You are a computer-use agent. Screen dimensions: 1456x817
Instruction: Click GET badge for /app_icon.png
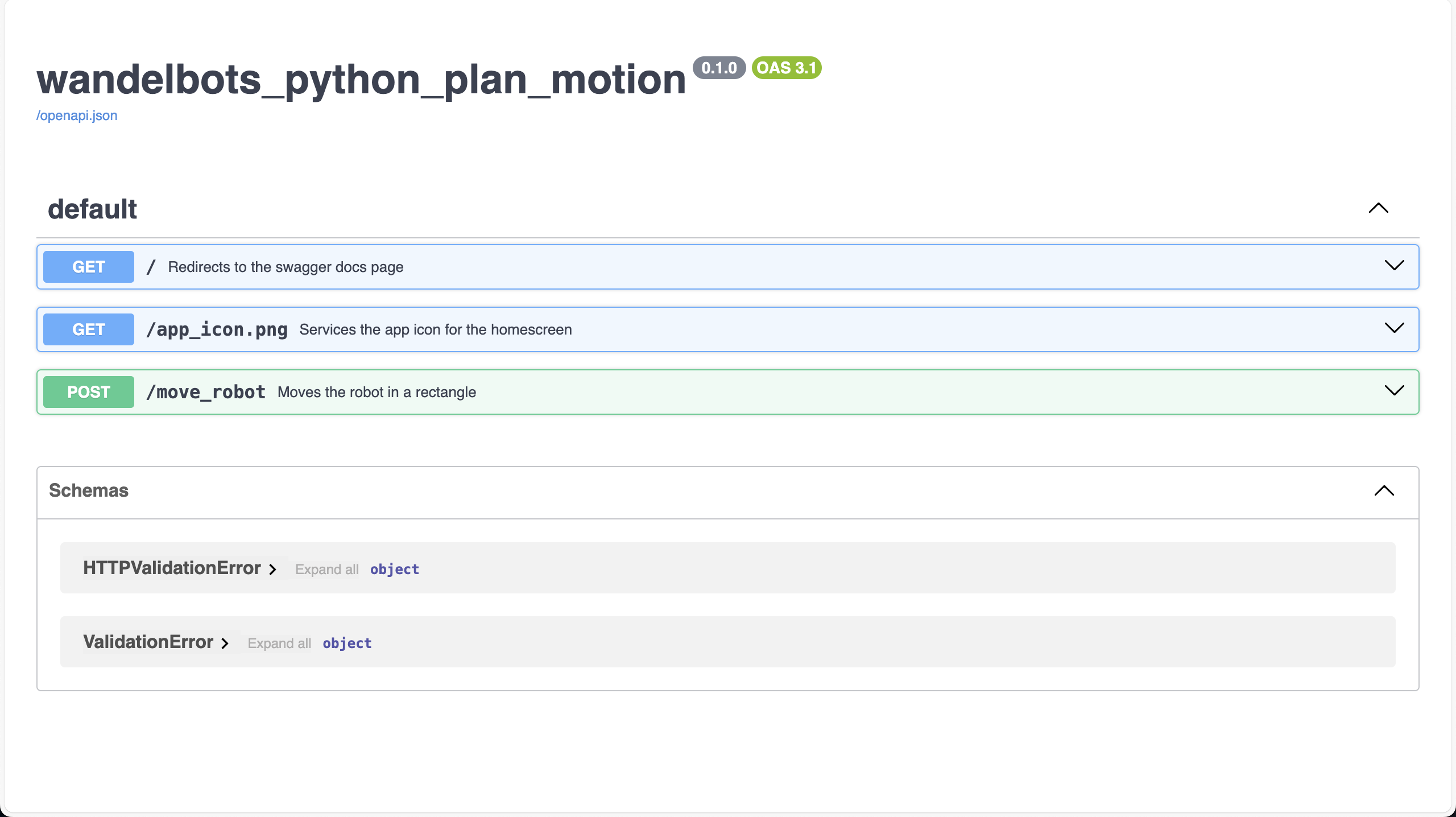(89, 329)
